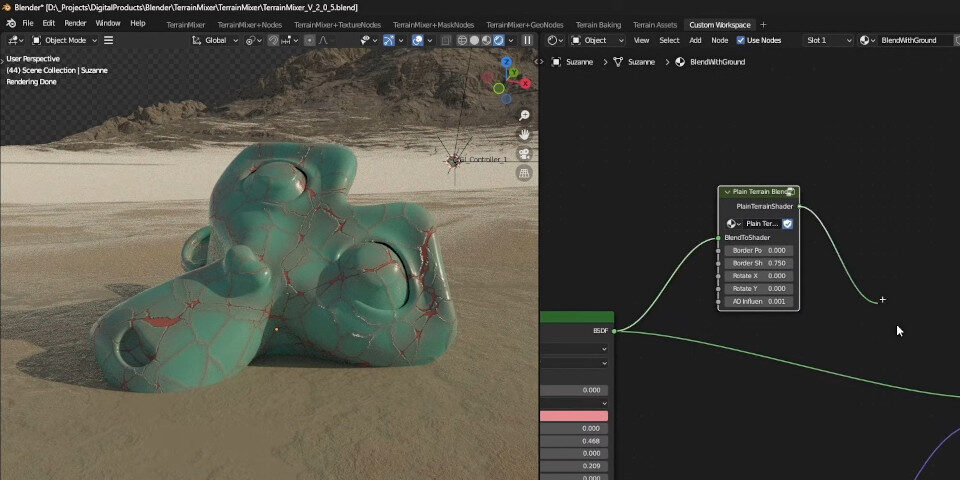This screenshot has width=960, height=480.
Task: Click Suzanne mesh breadcrumb with triangle icon
Action: point(634,62)
